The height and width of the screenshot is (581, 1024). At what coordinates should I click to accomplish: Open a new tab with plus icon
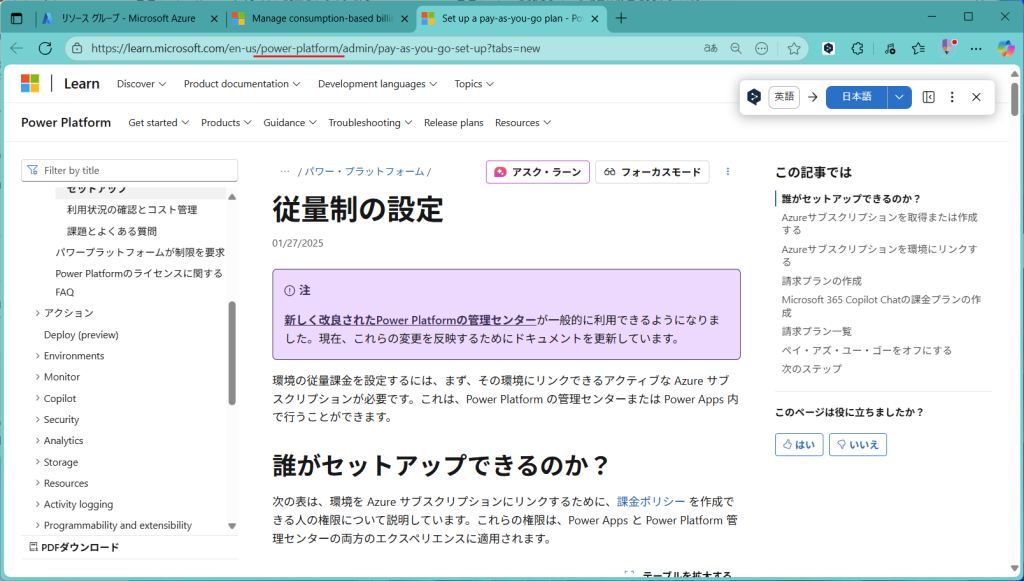621,18
